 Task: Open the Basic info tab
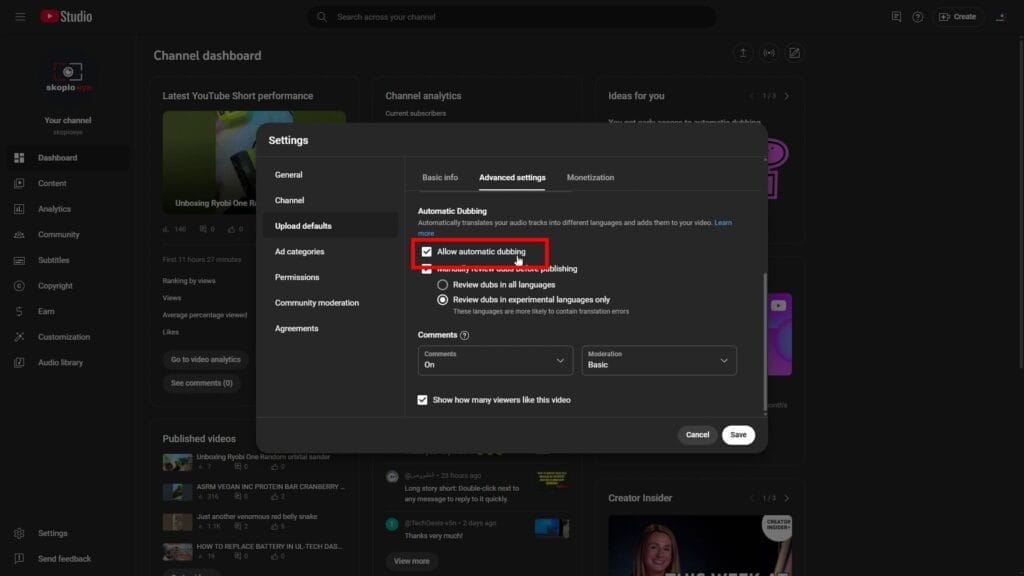441,177
